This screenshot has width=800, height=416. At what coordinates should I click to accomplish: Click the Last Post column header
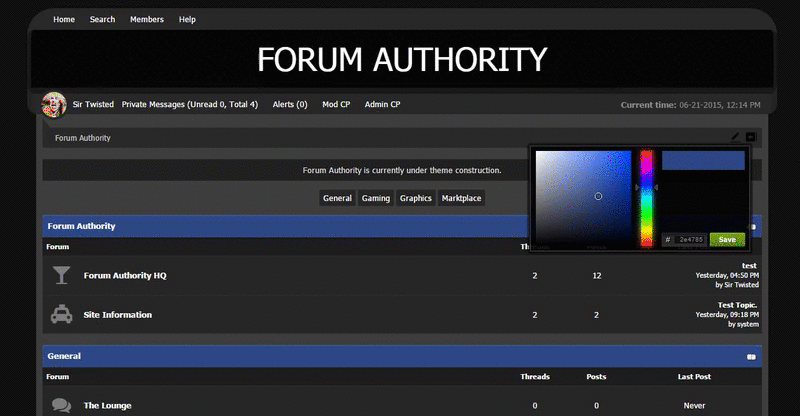pyautogui.click(x=694, y=377)
